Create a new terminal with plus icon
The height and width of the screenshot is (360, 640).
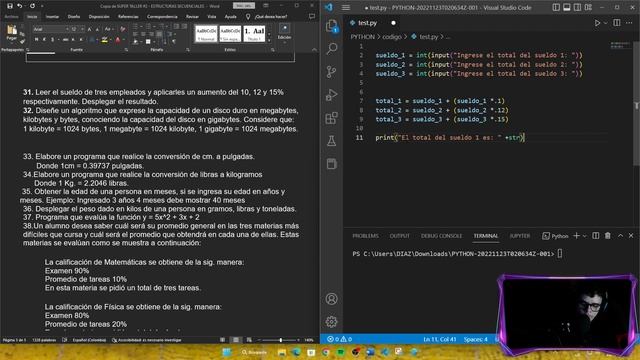(x=576, y=236)
